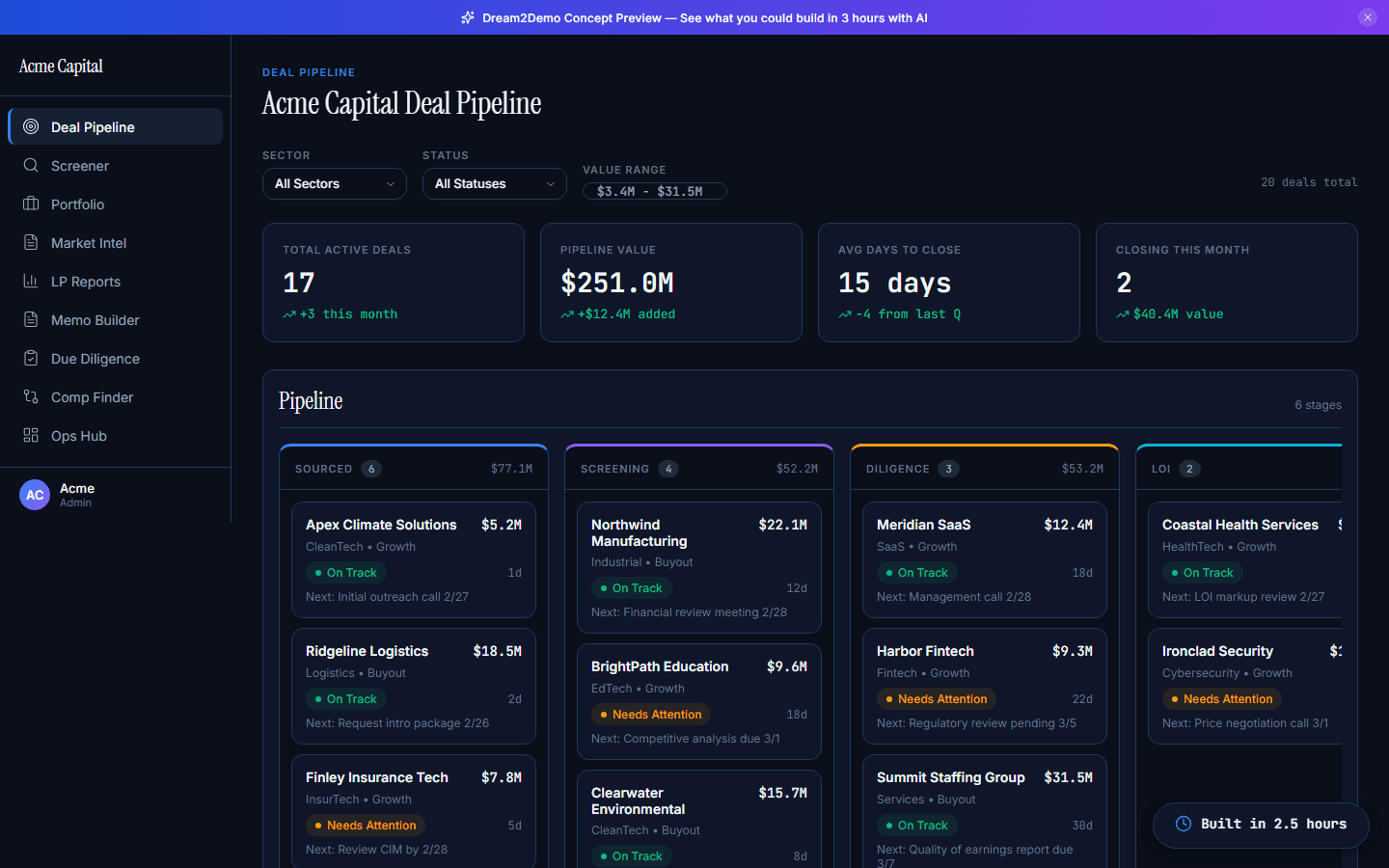The width and height of the screenshot is (1389, 868).
Task: Click the Memo Builder page icon
Action: tap(30, 319)
